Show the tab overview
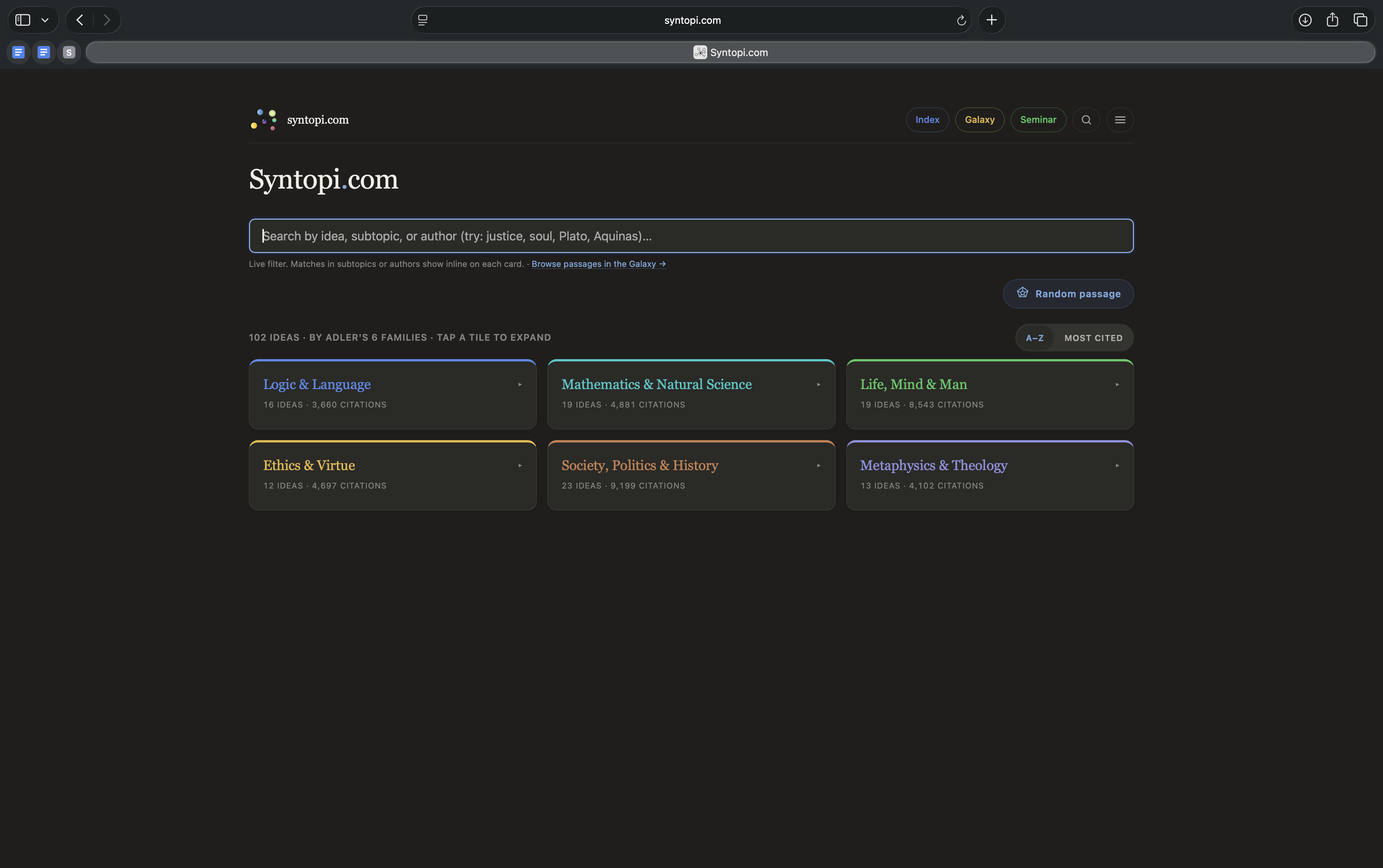 tap(1360, 20)
